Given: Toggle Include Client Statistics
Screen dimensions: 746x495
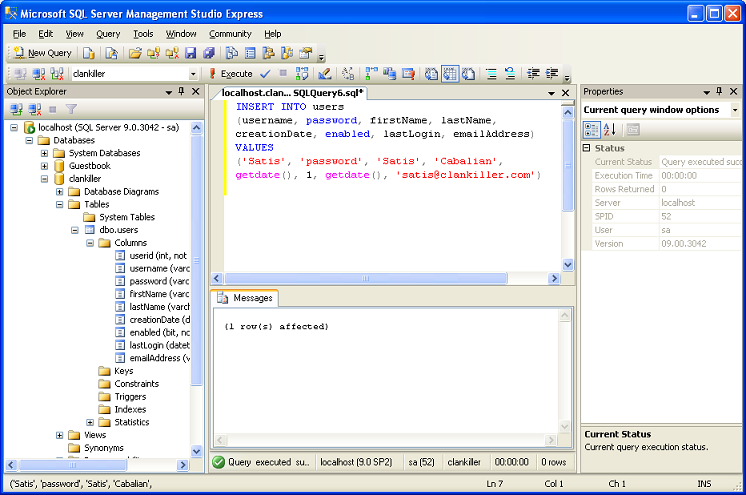Looking at the screenshot, I should 390,74.
